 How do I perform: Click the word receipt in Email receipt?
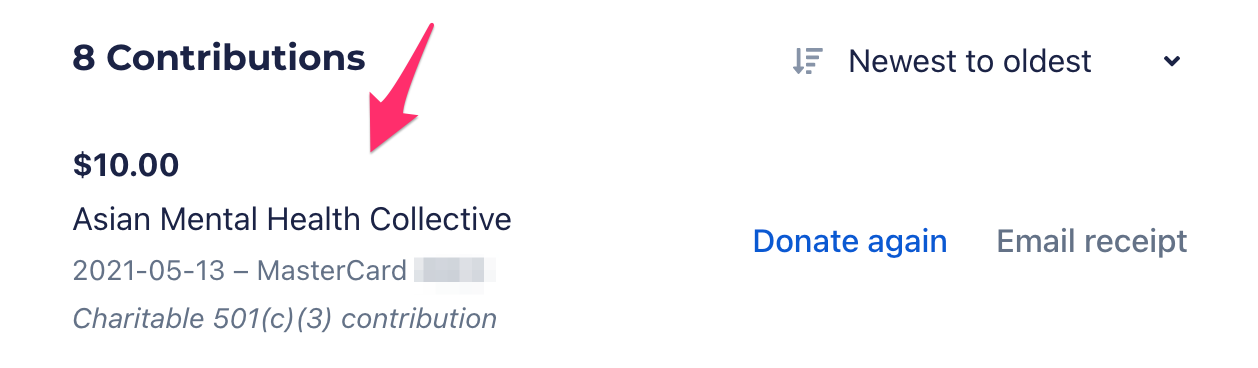pyautogui.click(x=1133, y=241)
